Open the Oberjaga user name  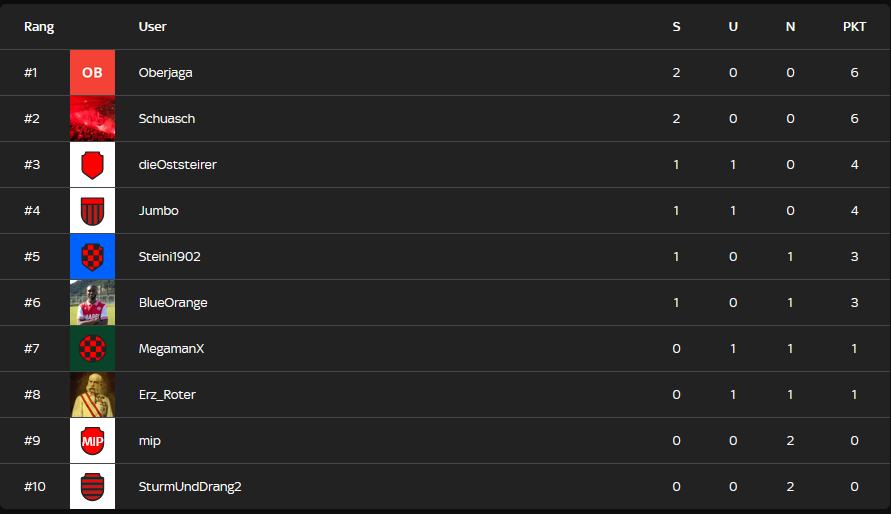165,73
